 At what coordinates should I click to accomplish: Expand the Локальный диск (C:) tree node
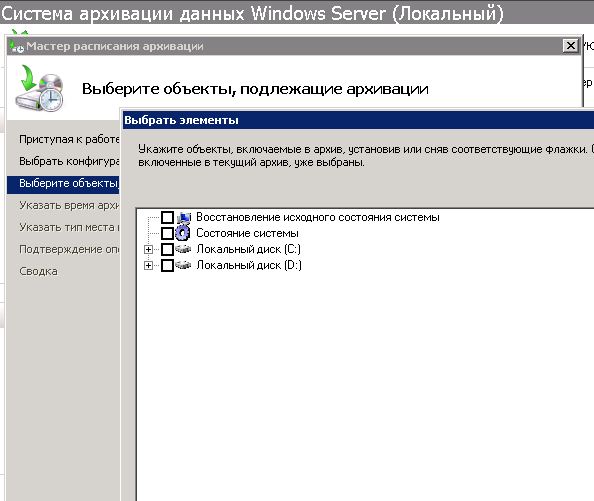click(x=148, y=250)
